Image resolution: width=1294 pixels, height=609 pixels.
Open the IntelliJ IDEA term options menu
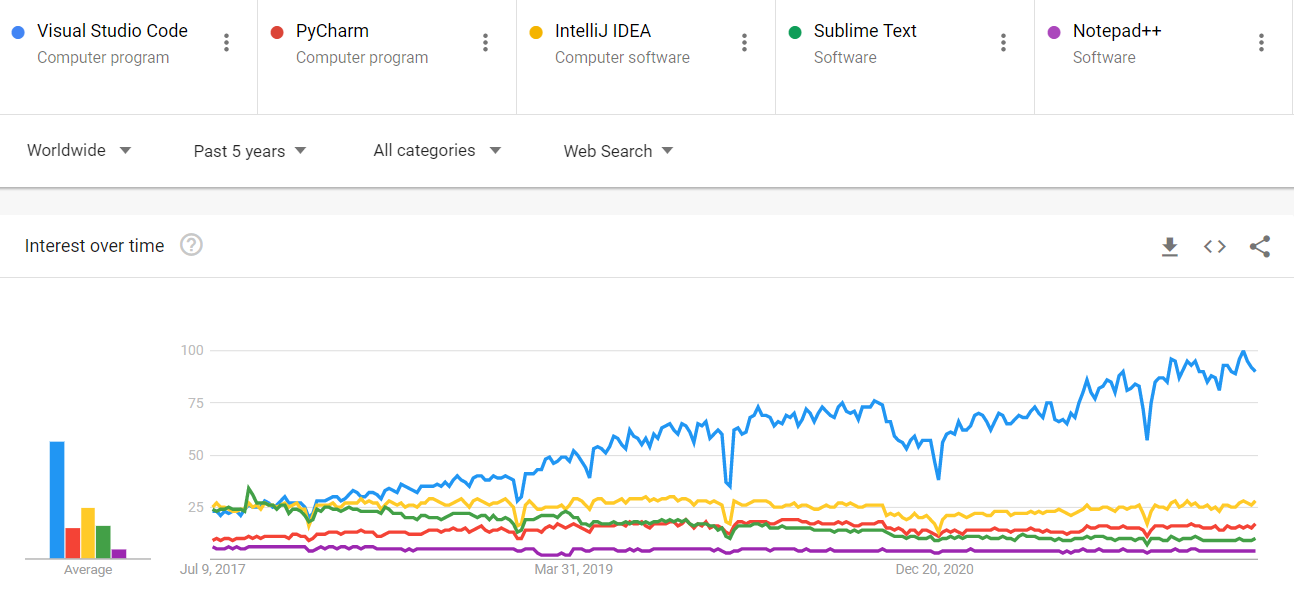(x=745, y=42)
